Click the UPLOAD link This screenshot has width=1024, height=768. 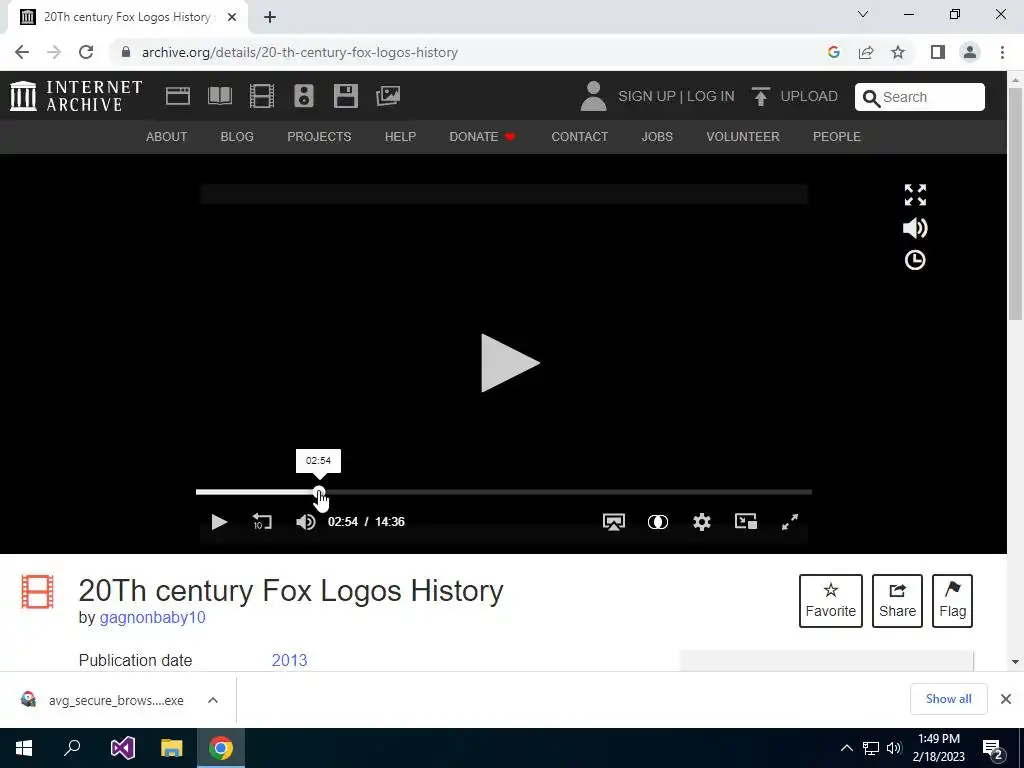809,96
